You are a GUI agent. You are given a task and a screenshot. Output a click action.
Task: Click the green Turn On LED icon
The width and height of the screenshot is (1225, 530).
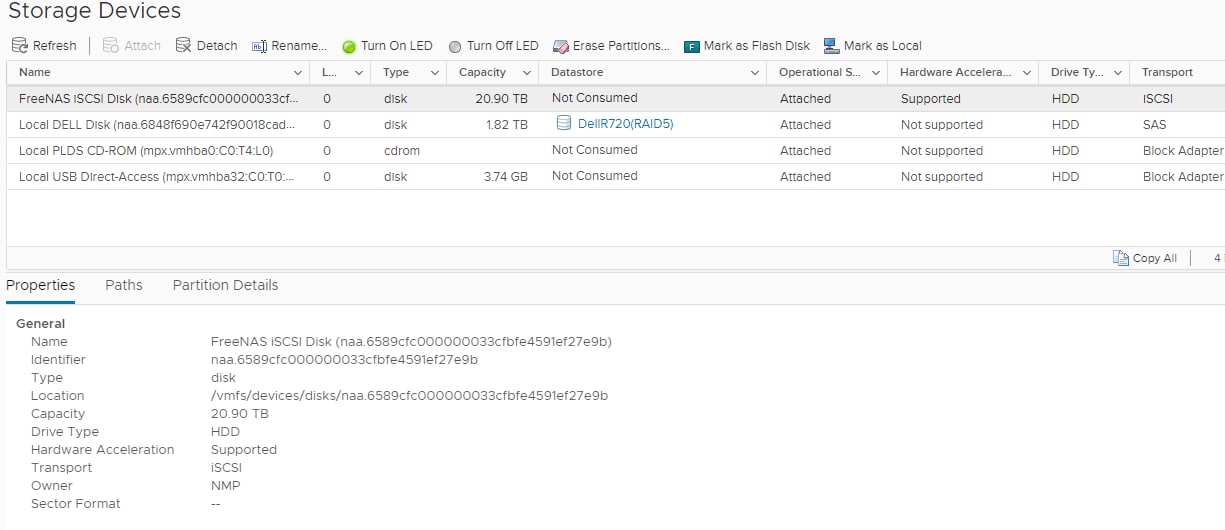[x=349, y=47]
